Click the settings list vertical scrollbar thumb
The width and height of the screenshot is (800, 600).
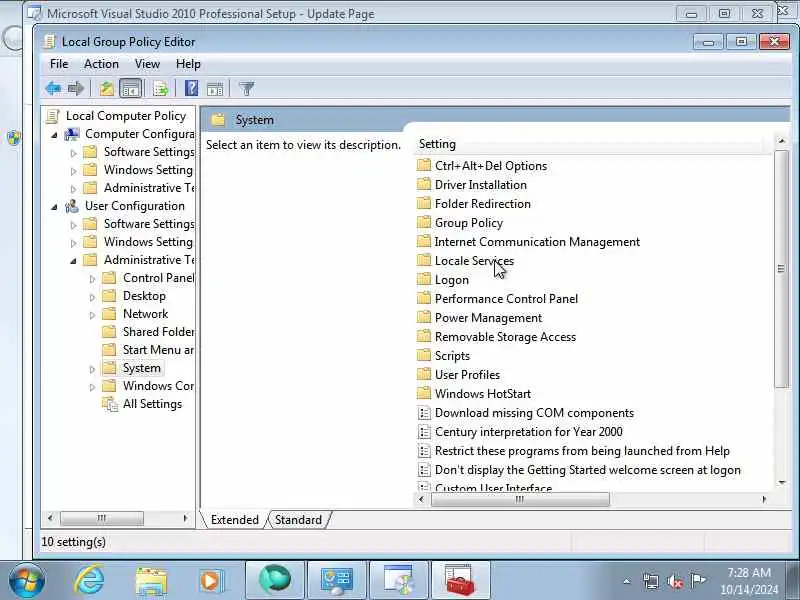tap(781, 269)
